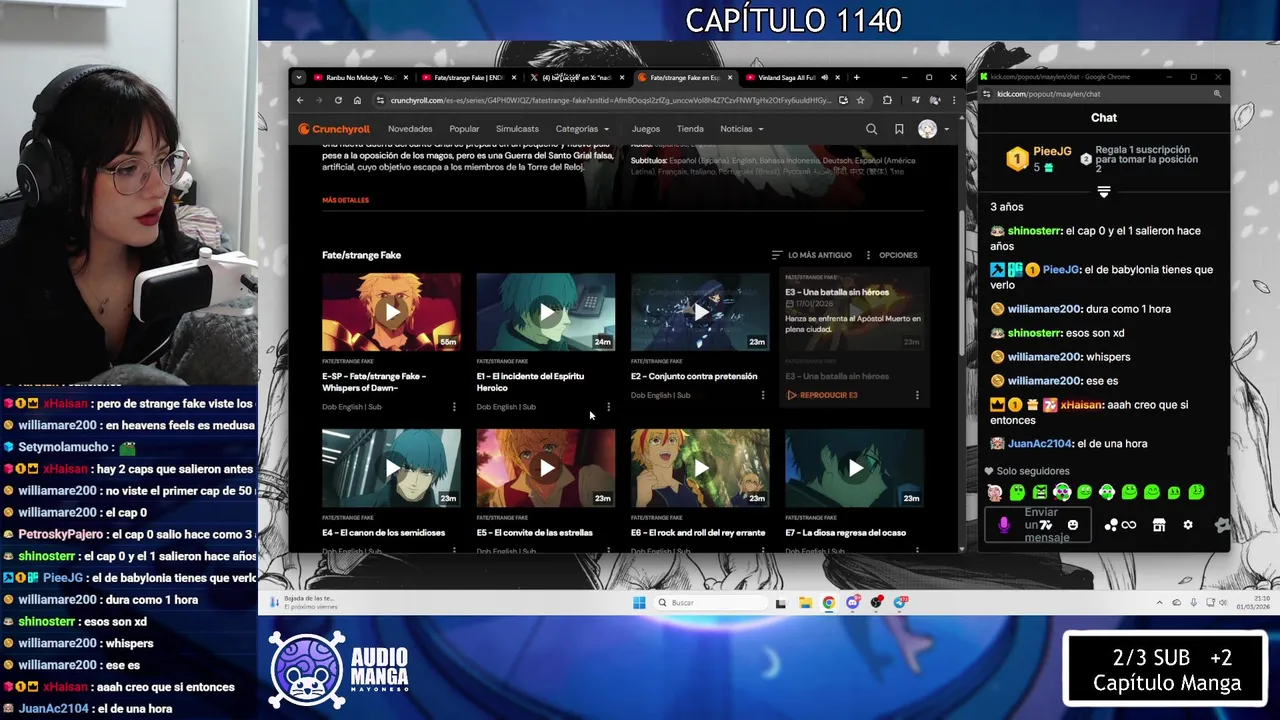Play E6 El rock and roll thumbnail
This screenshot has width=1280, height=720.
(700, 468)
